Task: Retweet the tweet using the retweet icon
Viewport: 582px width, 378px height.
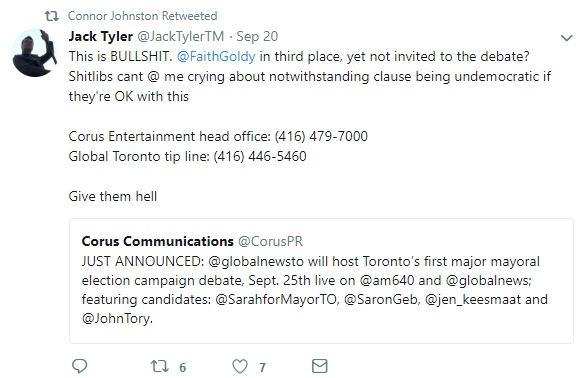Action: 160,366
